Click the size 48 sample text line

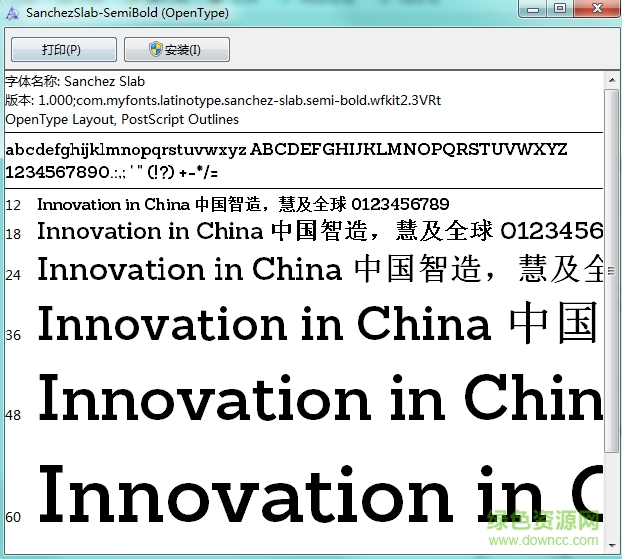click(x=320, y=397)
